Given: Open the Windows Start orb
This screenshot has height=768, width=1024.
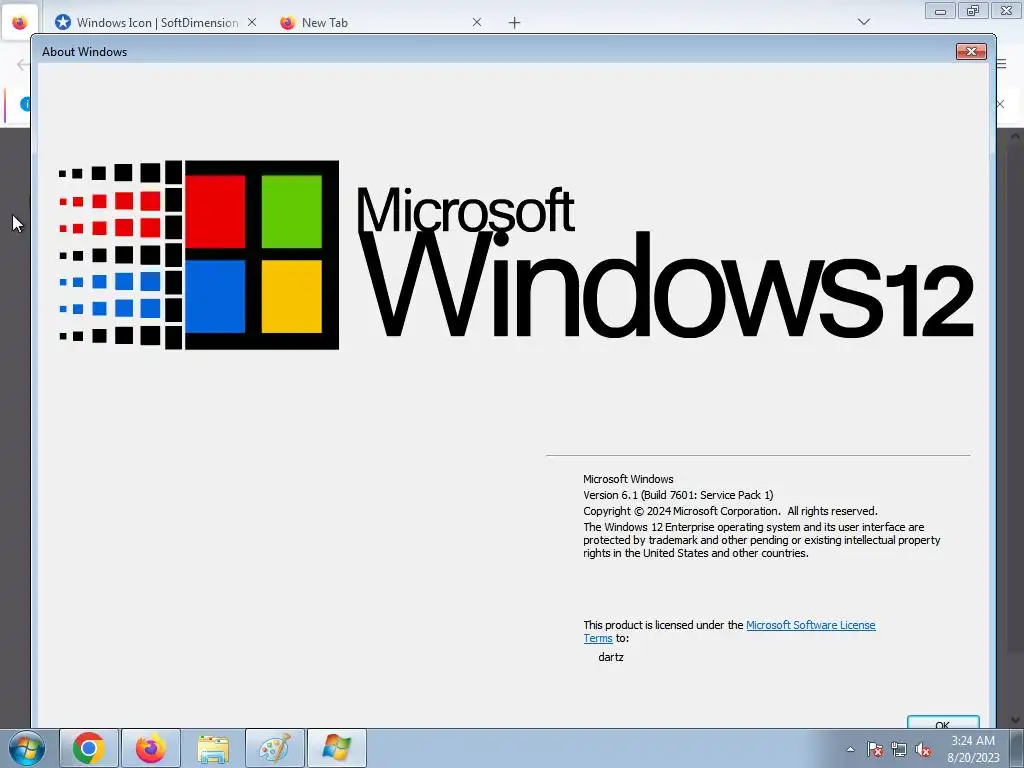Looking at the screenshot, I should coord(27,748).
